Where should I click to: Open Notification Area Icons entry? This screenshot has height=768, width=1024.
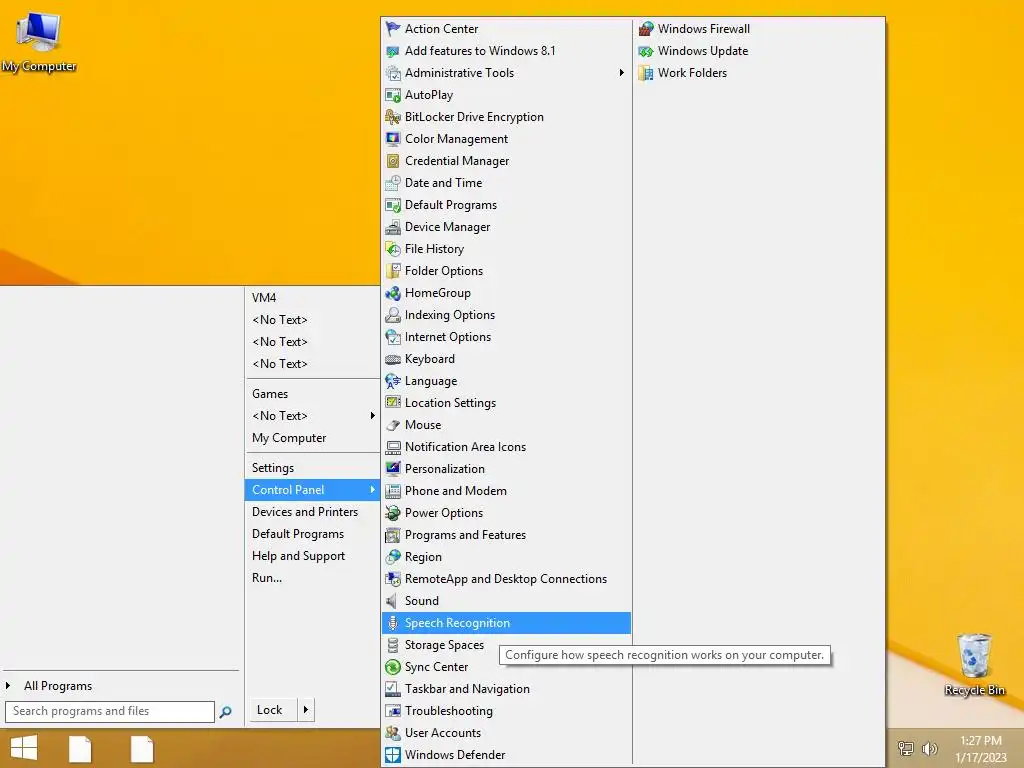tap(506, 447)
